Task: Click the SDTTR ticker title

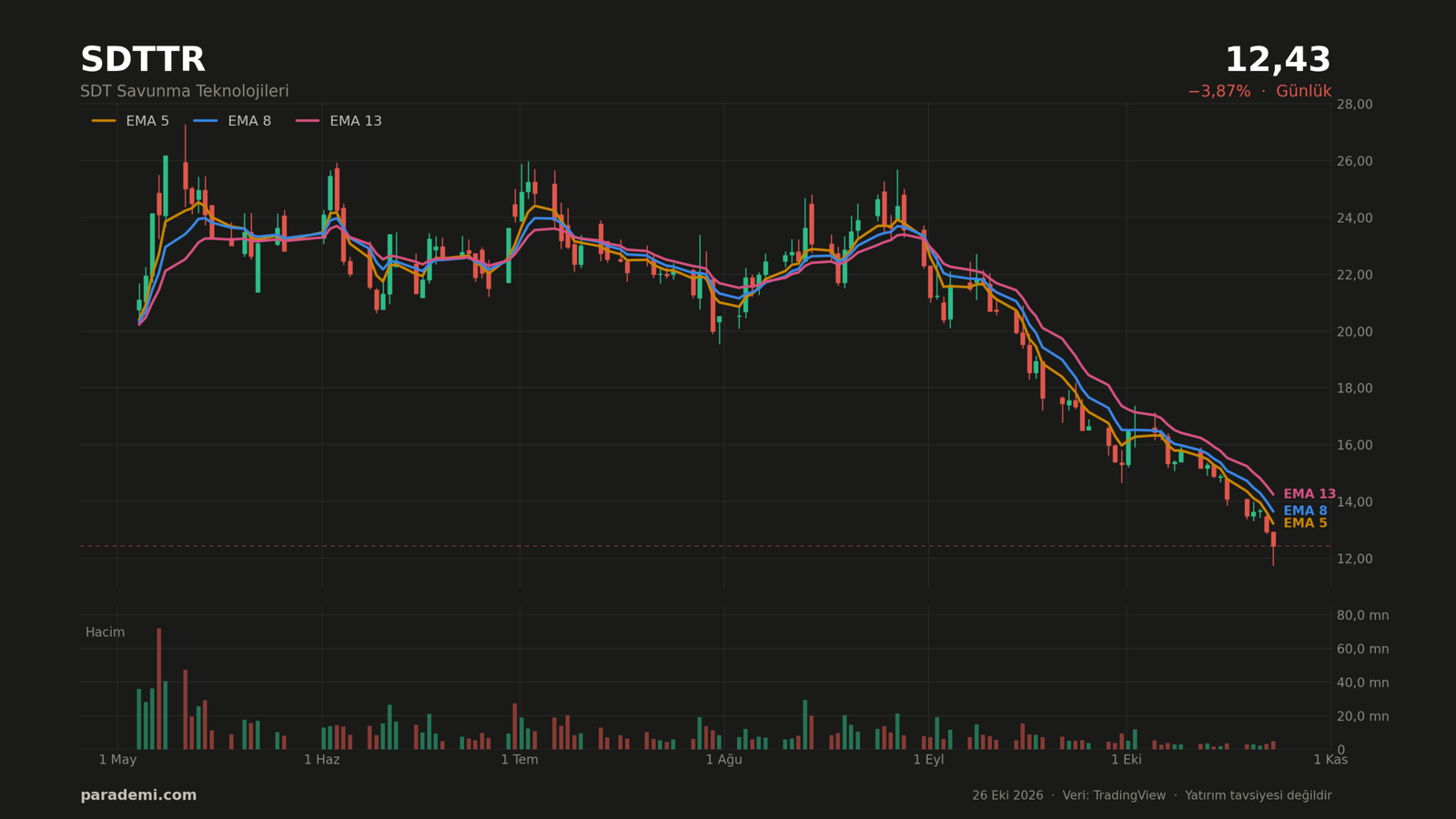Action: click(x=143, y=60)
